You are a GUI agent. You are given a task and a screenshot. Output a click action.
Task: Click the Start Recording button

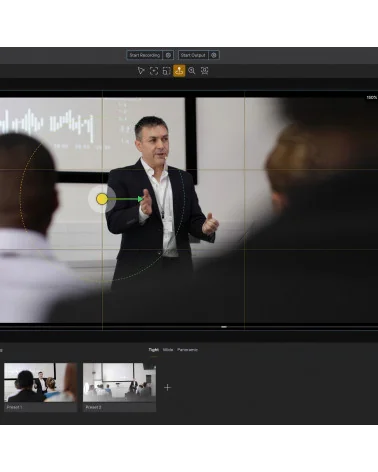pos(144,55)
